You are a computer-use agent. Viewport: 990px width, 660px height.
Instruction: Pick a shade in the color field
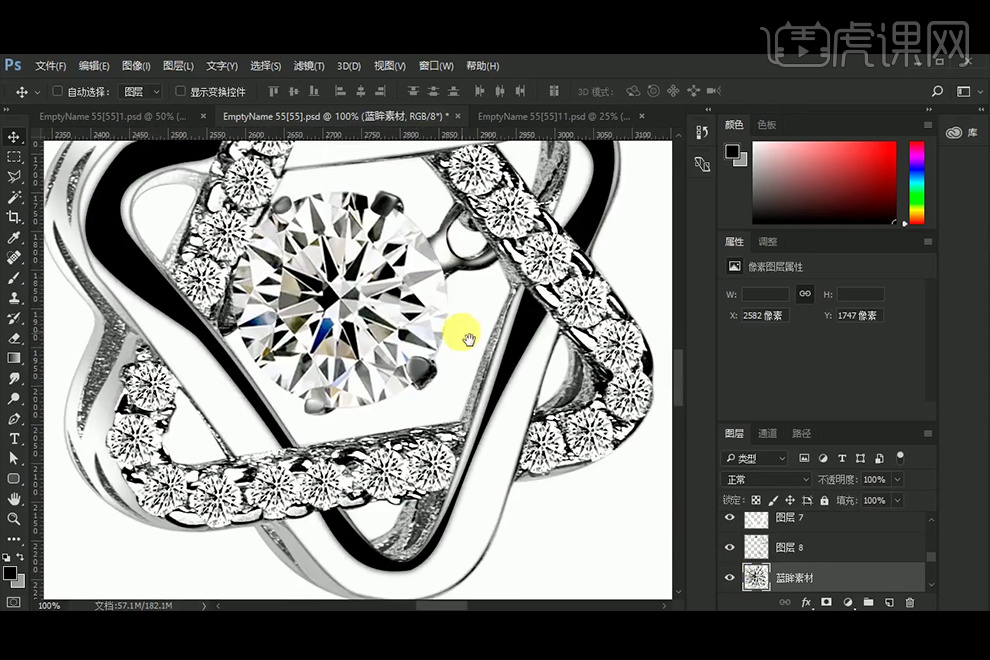824,183
